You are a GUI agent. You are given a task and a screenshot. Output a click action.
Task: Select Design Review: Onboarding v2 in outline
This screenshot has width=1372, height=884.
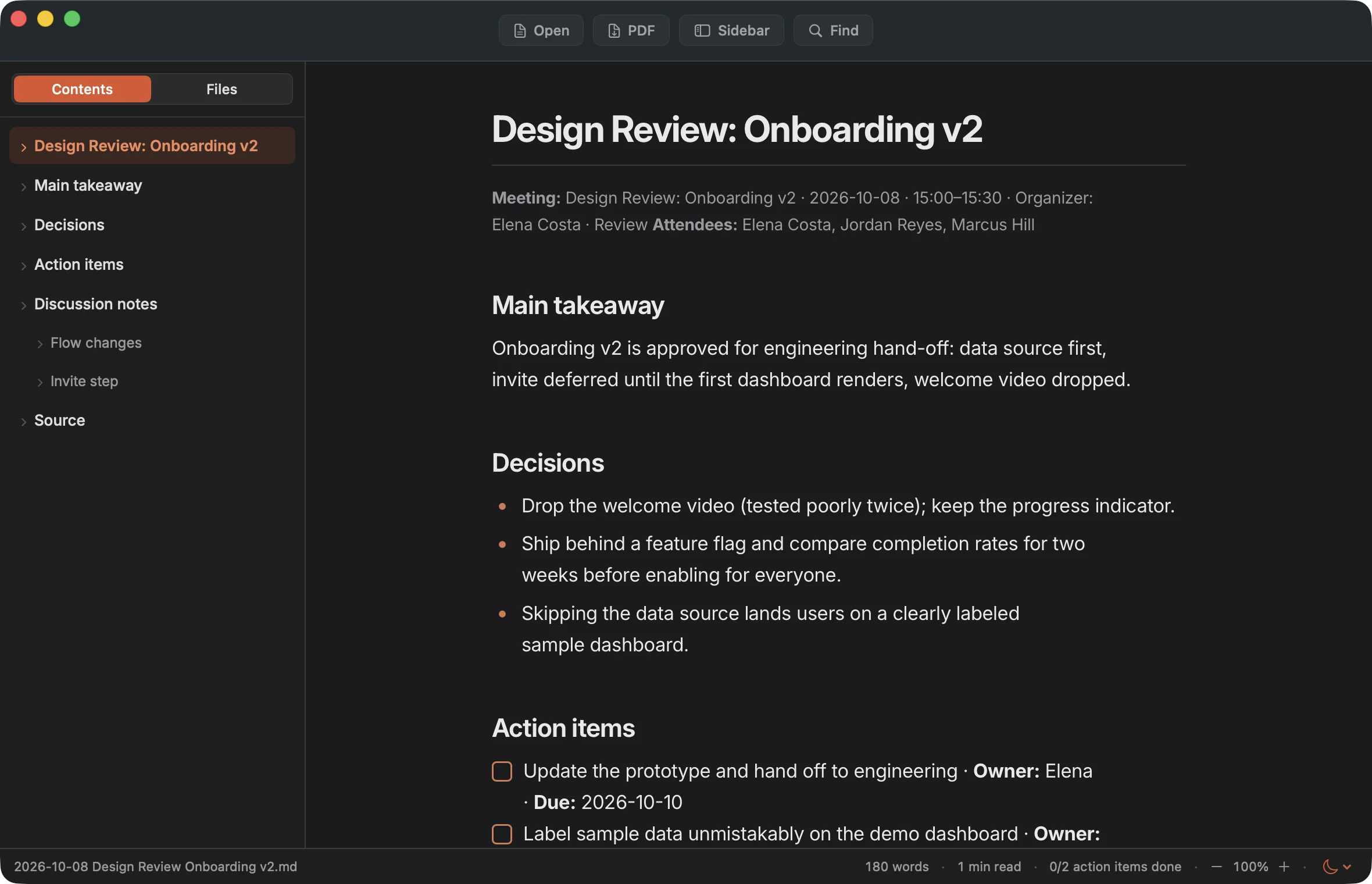[x=152, y=145]
